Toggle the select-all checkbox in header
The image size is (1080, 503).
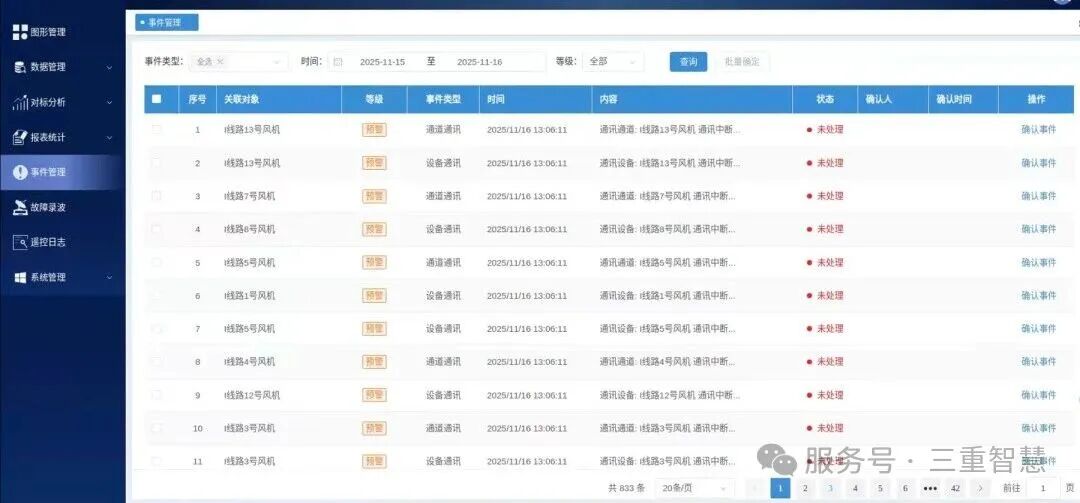(156, 99)
